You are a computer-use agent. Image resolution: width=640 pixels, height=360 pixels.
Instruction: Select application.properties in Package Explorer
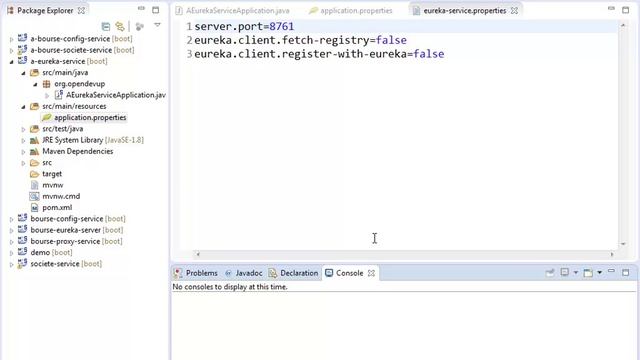pyautogui.click(x=90, y=118)
